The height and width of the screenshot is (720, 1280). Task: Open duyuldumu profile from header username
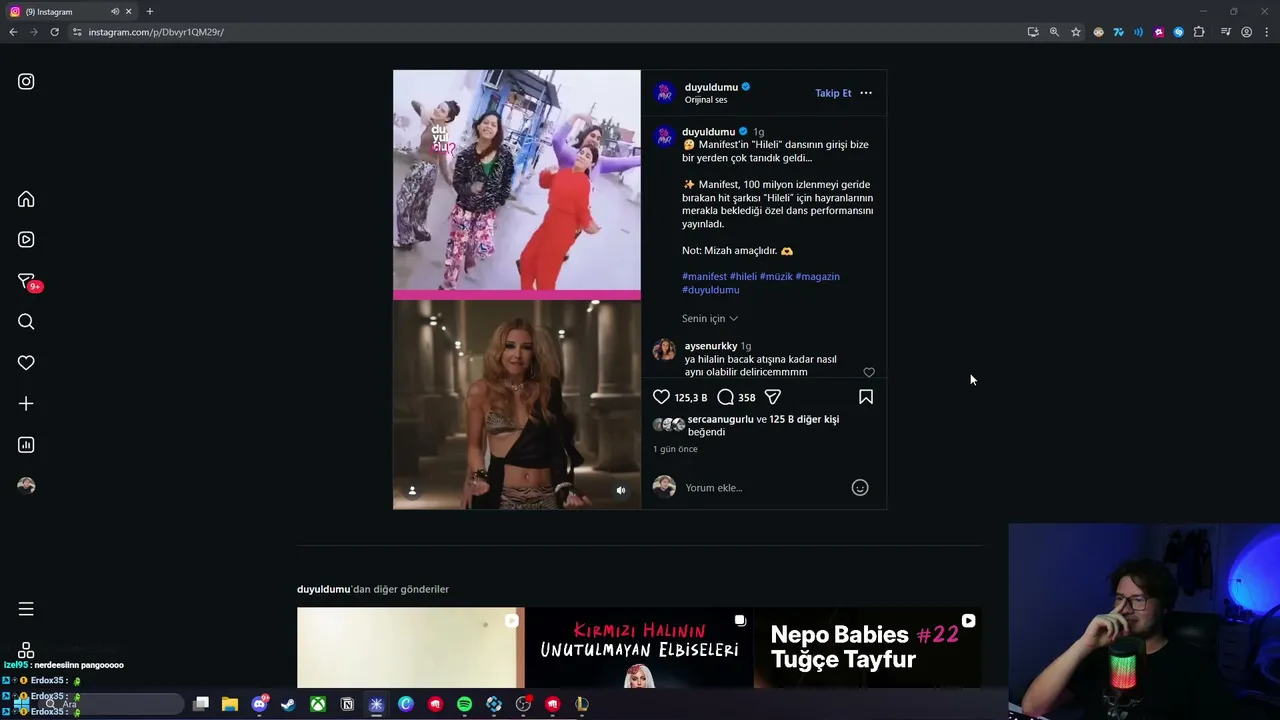(x=711, y=87)
